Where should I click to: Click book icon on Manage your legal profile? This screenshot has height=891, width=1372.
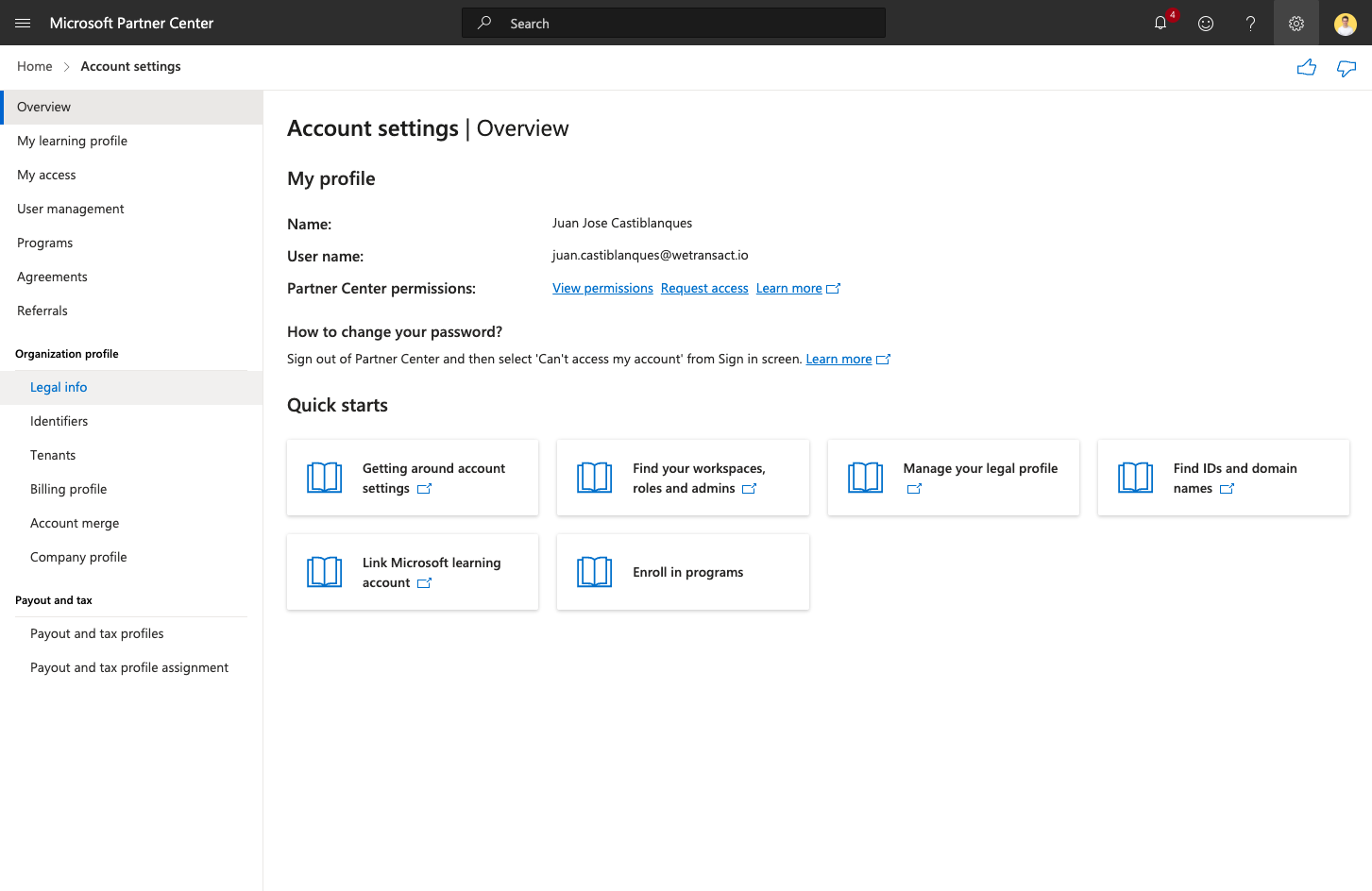[x=866, y=478]
